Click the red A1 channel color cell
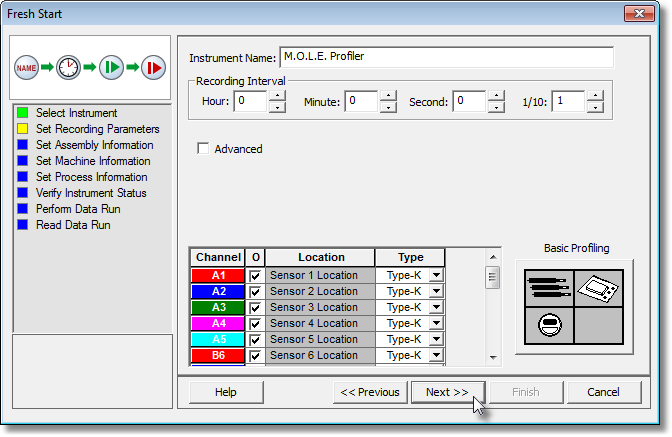This screenshot has width=672, height=437. (218, 275)
